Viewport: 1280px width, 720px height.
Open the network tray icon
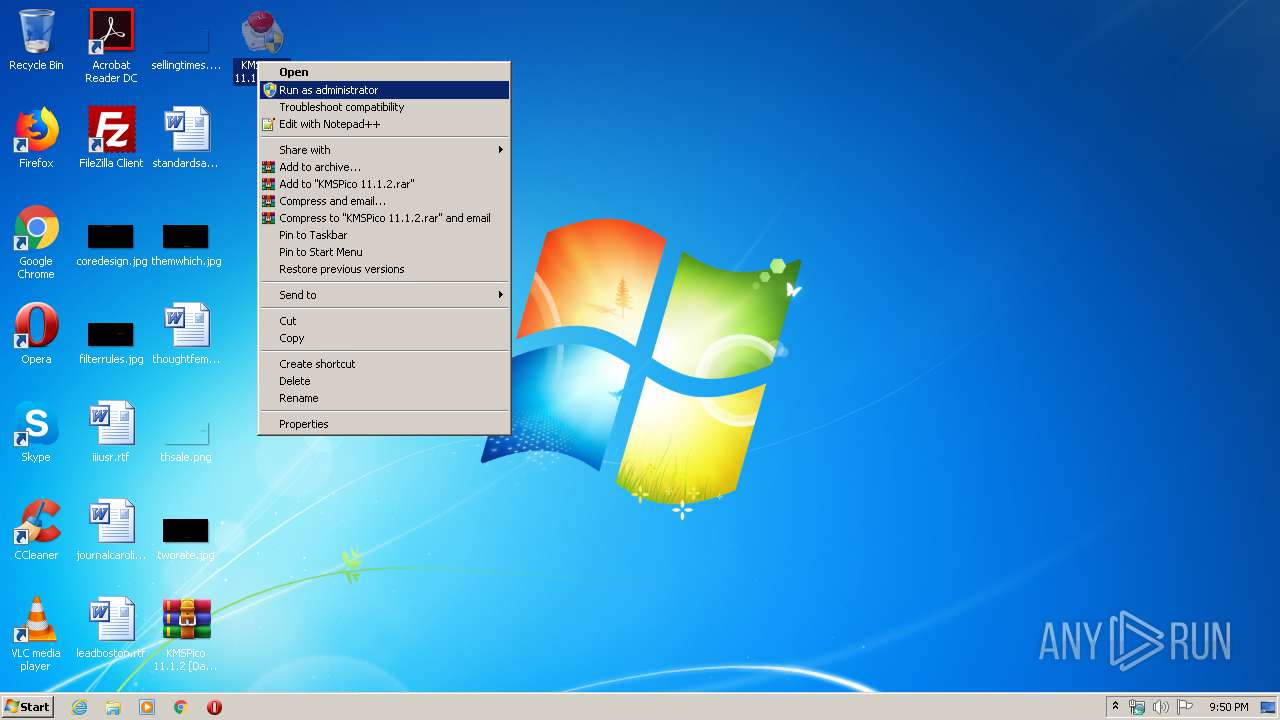(1137, 707)
